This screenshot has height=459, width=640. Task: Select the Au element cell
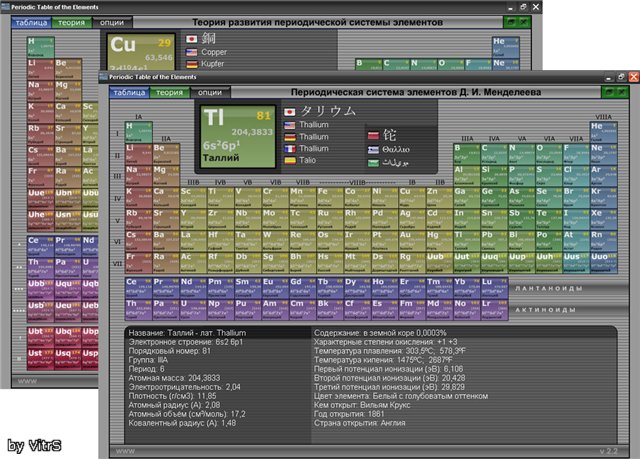(x=412, y=241)
